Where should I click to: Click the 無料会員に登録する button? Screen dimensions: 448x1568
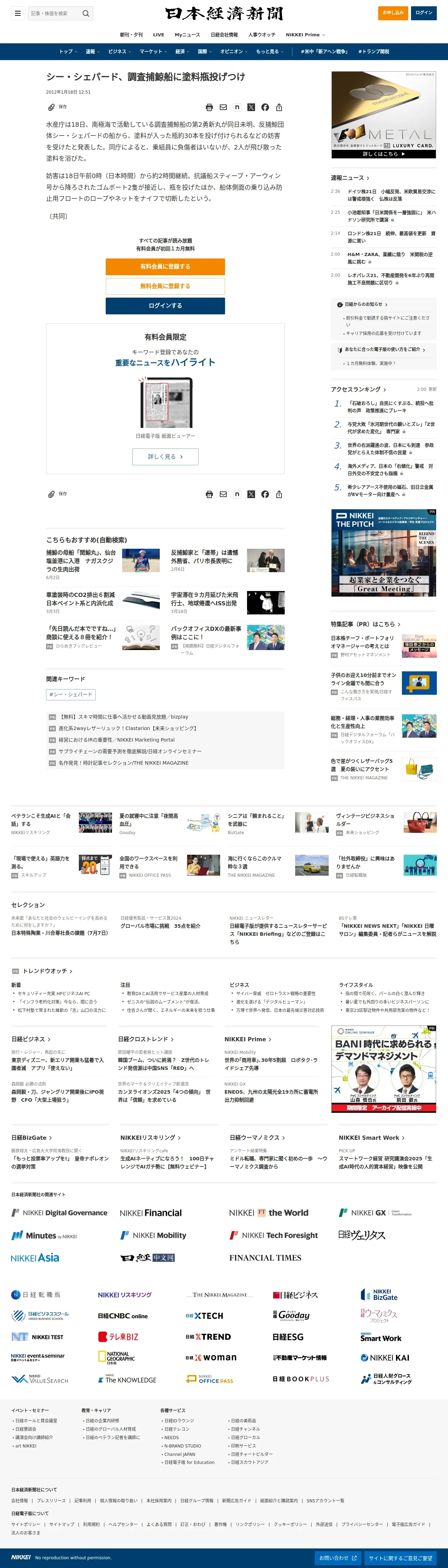click(165, 286)
